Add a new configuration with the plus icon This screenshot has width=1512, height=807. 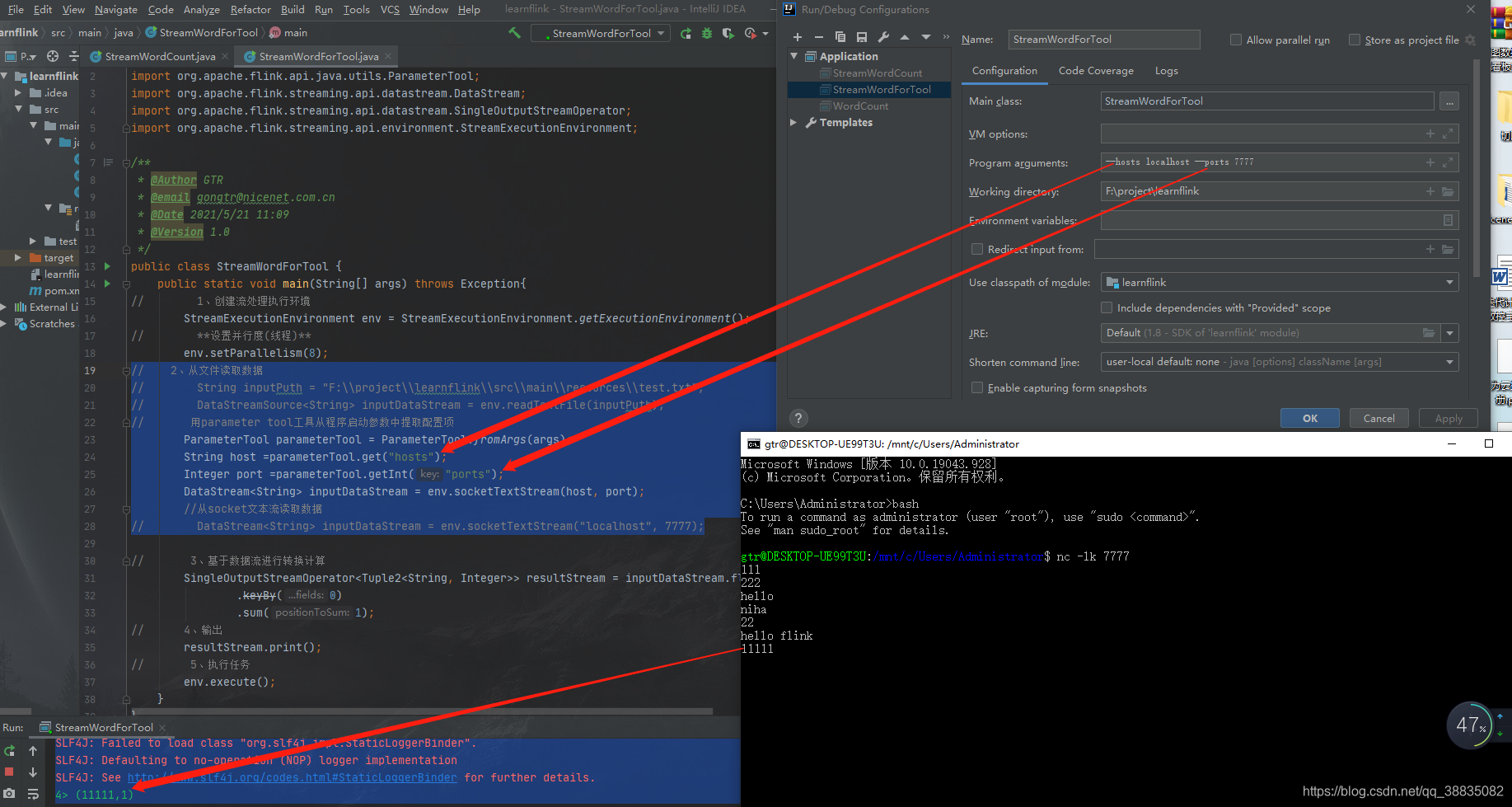pos(797,37)
